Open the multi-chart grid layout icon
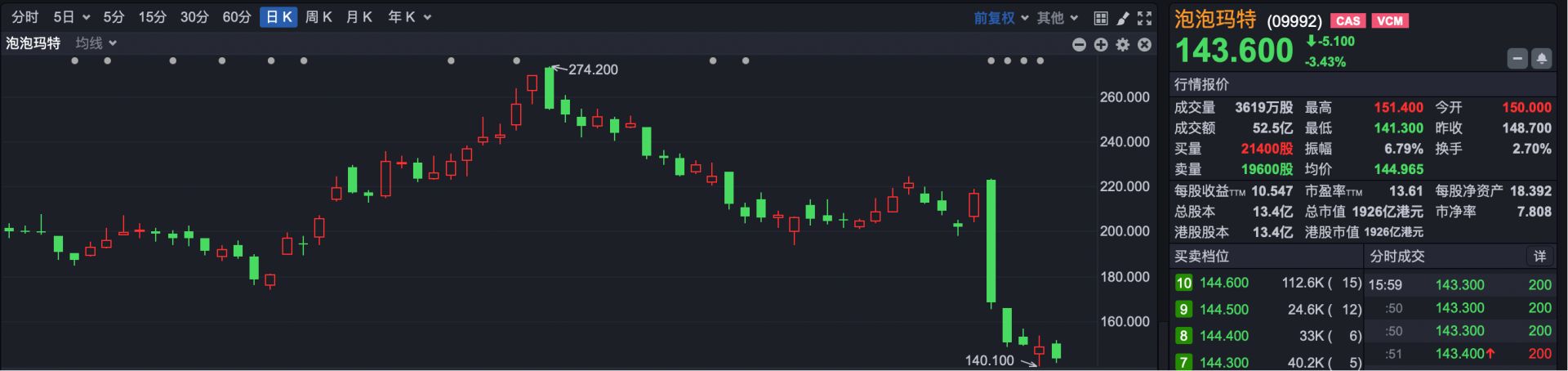 click(x=1101, y=18)
